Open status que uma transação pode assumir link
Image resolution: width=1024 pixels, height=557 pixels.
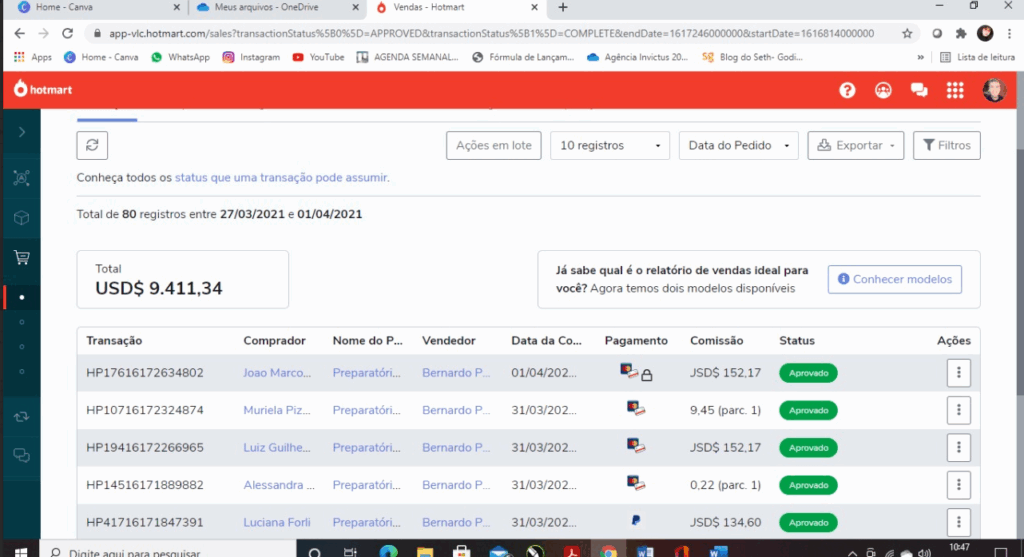[281, 178]
